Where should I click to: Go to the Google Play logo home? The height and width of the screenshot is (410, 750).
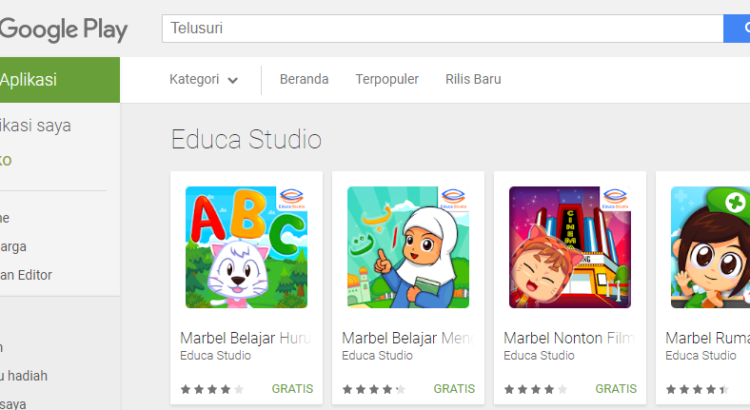(64, 30)
